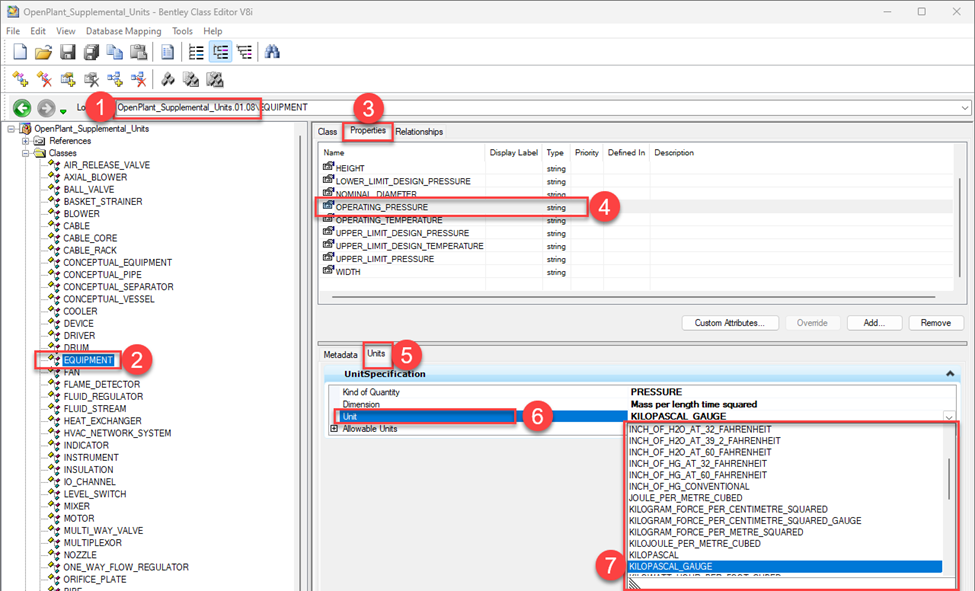Click the class icon beside NOZZLE

[55, 554]
